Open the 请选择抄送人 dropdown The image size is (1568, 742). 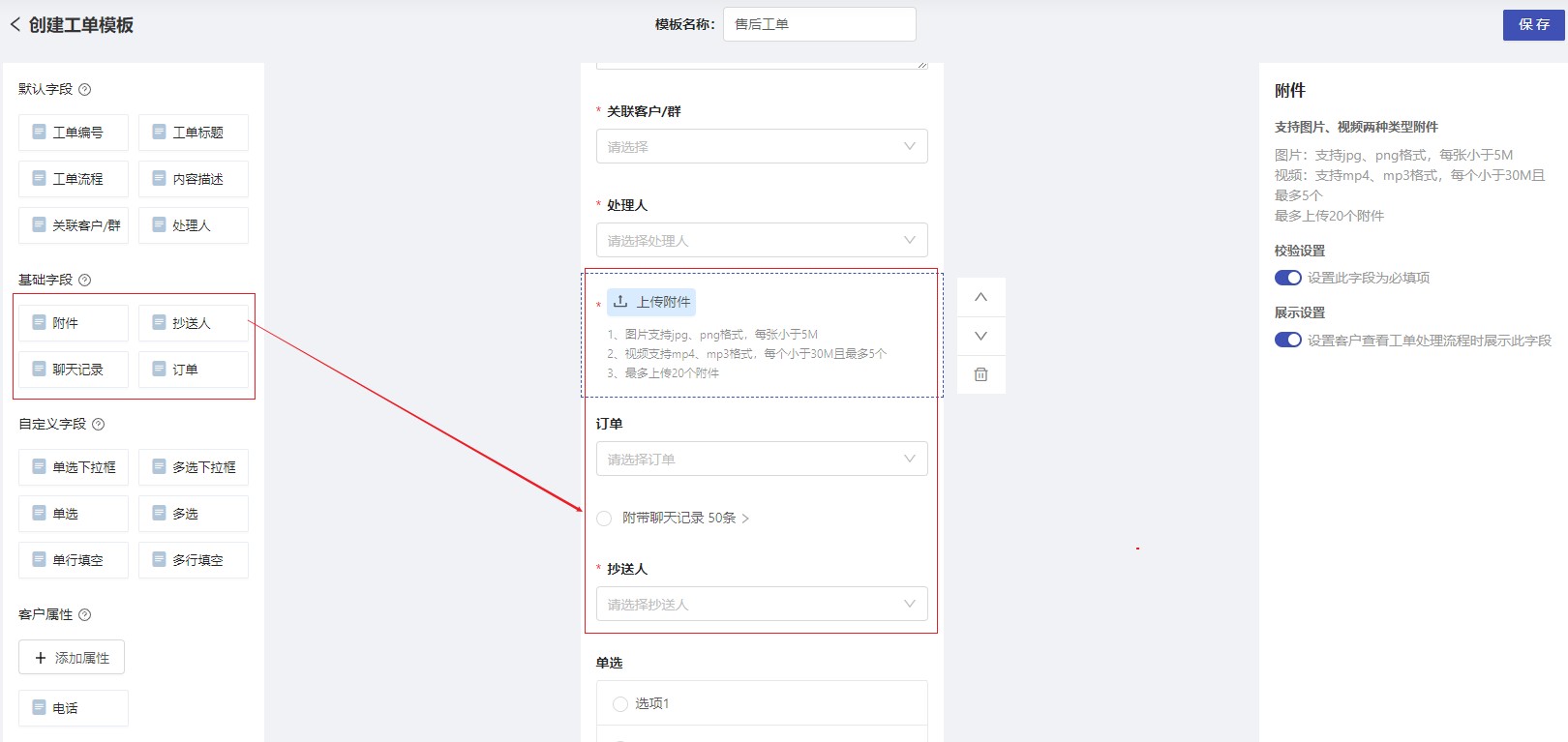tap(762, 604)
